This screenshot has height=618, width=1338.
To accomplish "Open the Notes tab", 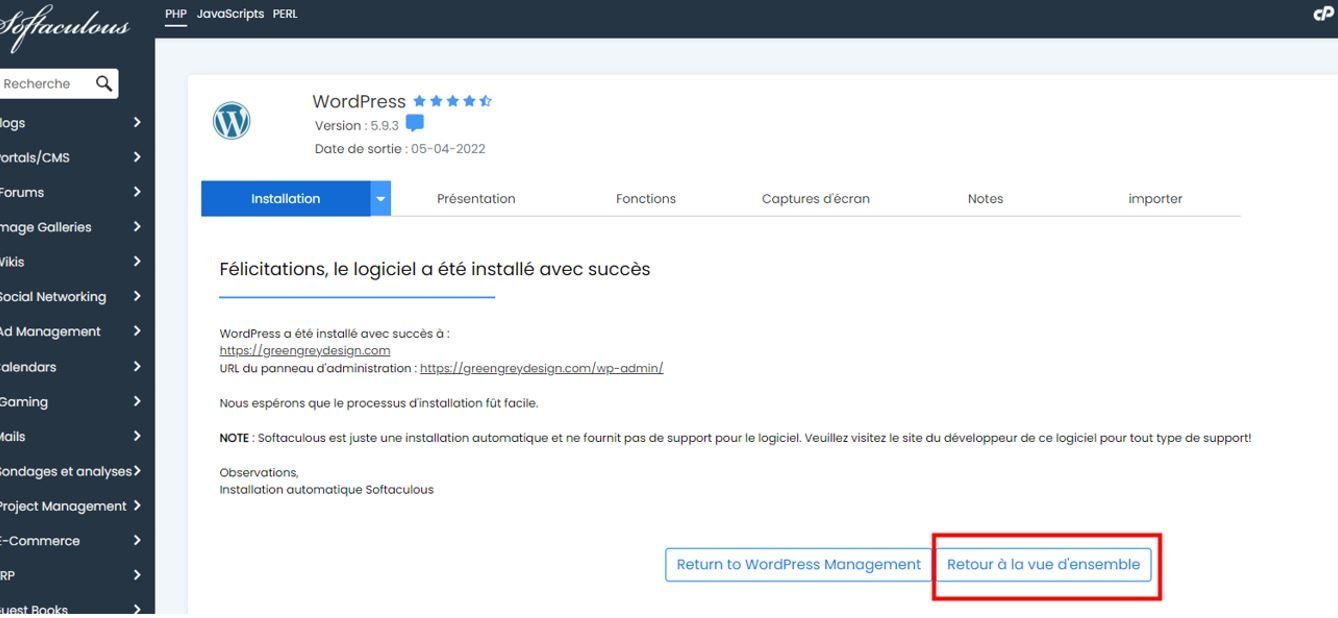I will [985, 198].
